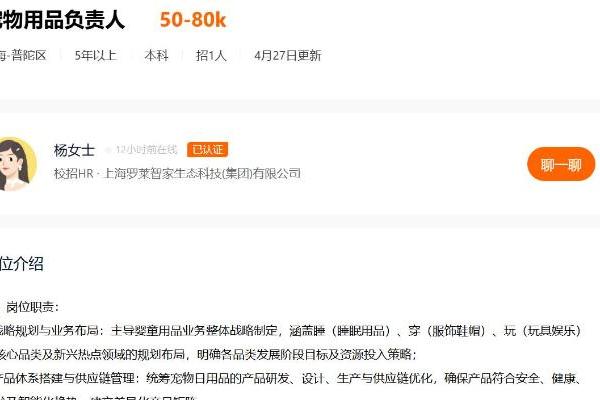Click the recruiter name 杨女士

click(74, 150)
